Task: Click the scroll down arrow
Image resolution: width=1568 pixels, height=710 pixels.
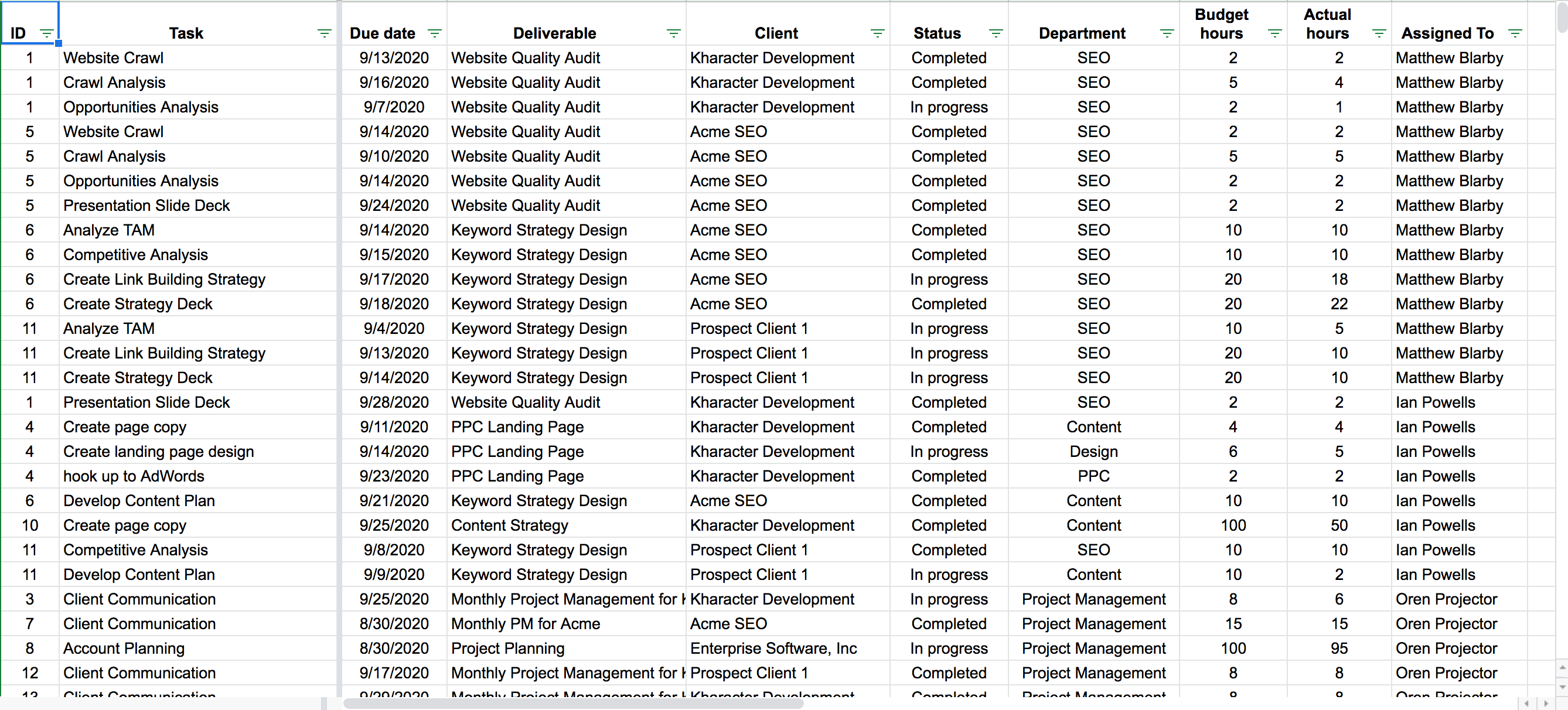Action: click(1562, 687)
